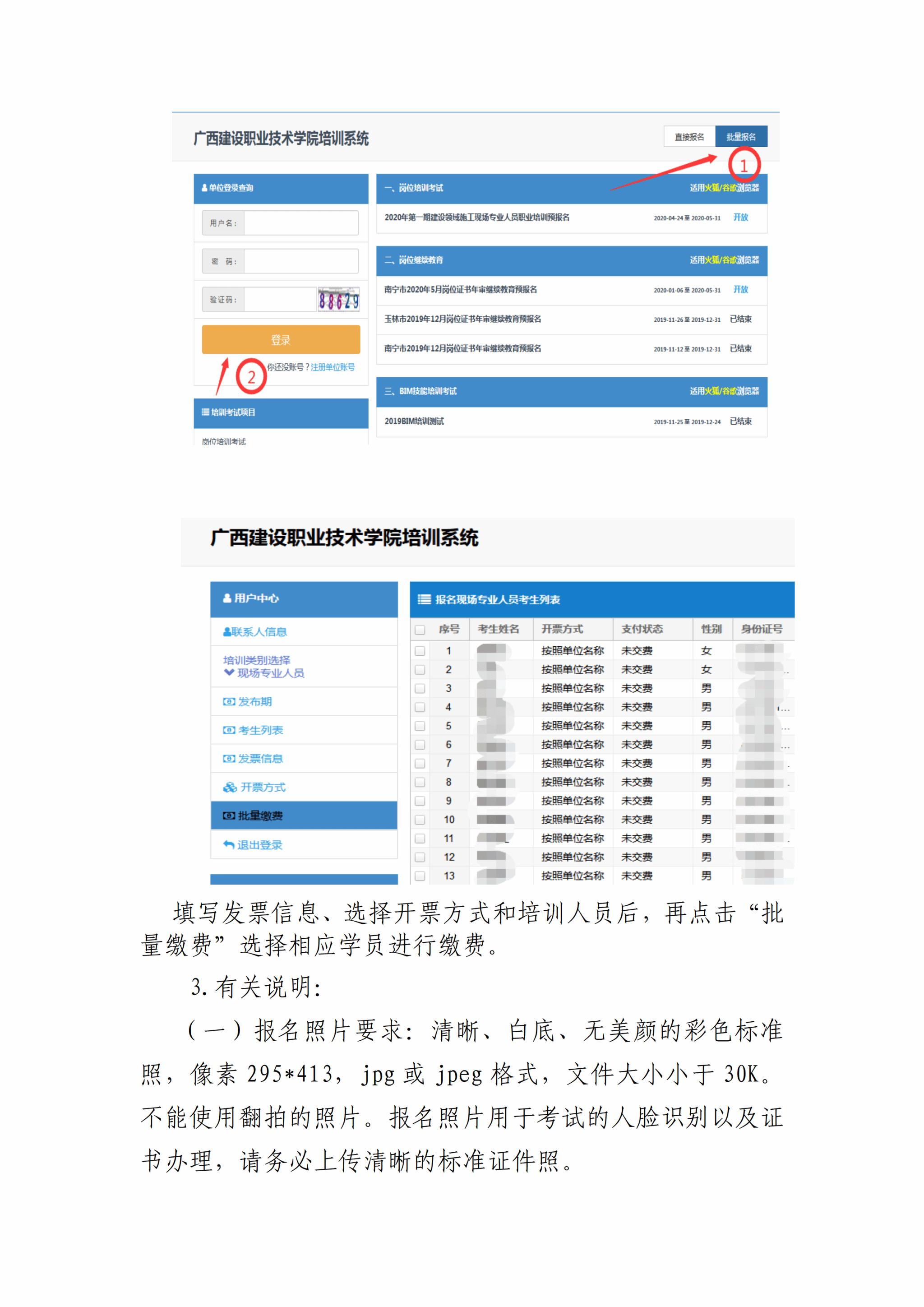The width and height of the screenshot is (924, 1307).
Task: Switch to the 批量报名 tab
Action: [741, 137]
